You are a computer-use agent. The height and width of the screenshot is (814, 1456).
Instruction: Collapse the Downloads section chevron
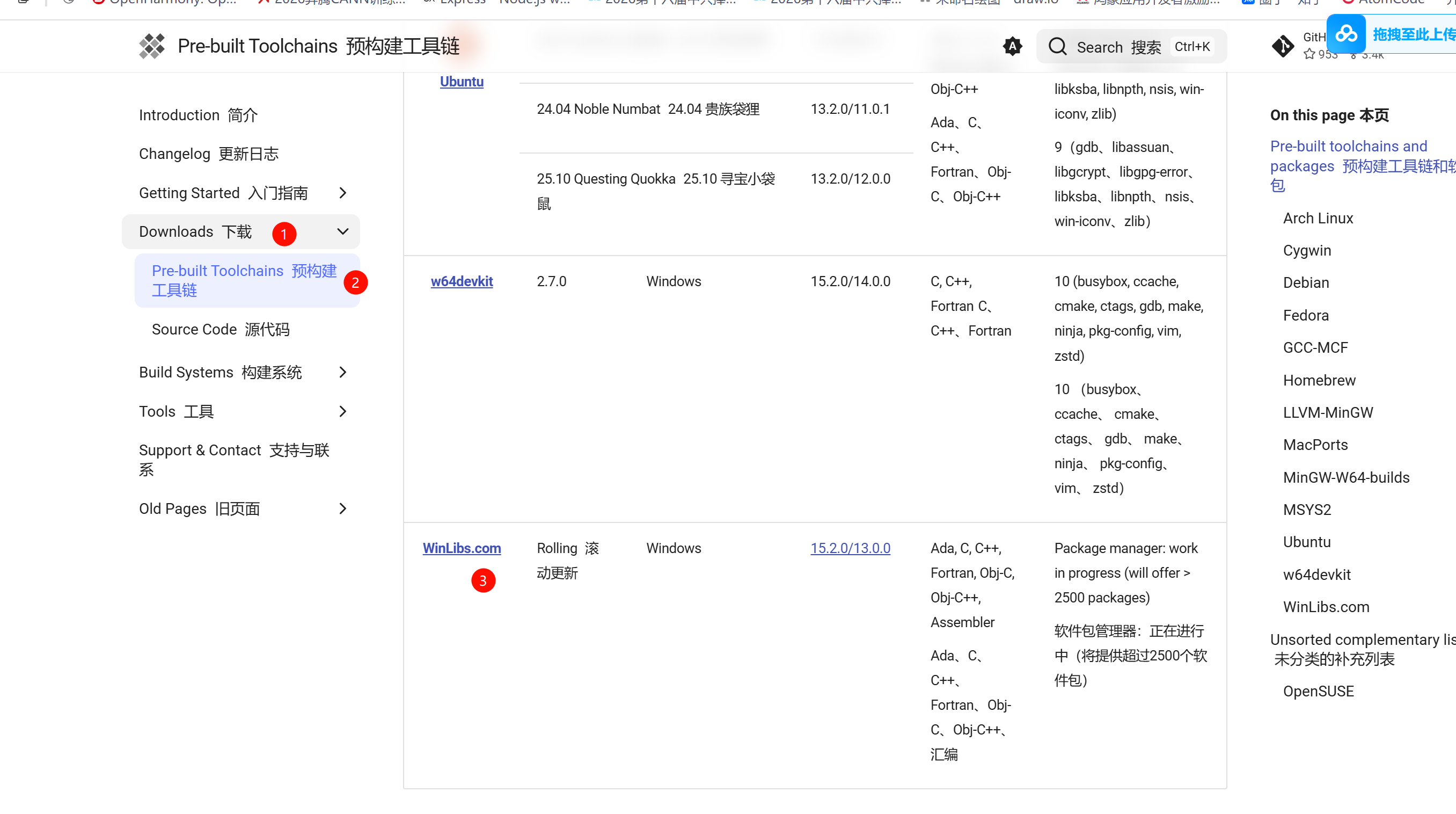[x=342, y=231]
